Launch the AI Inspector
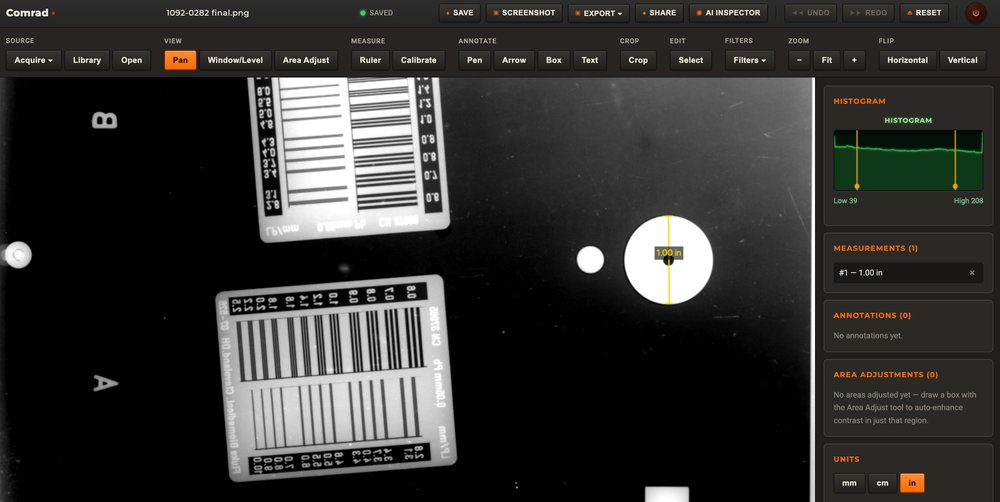This screenshot has height=502, width=1000. 728,13
